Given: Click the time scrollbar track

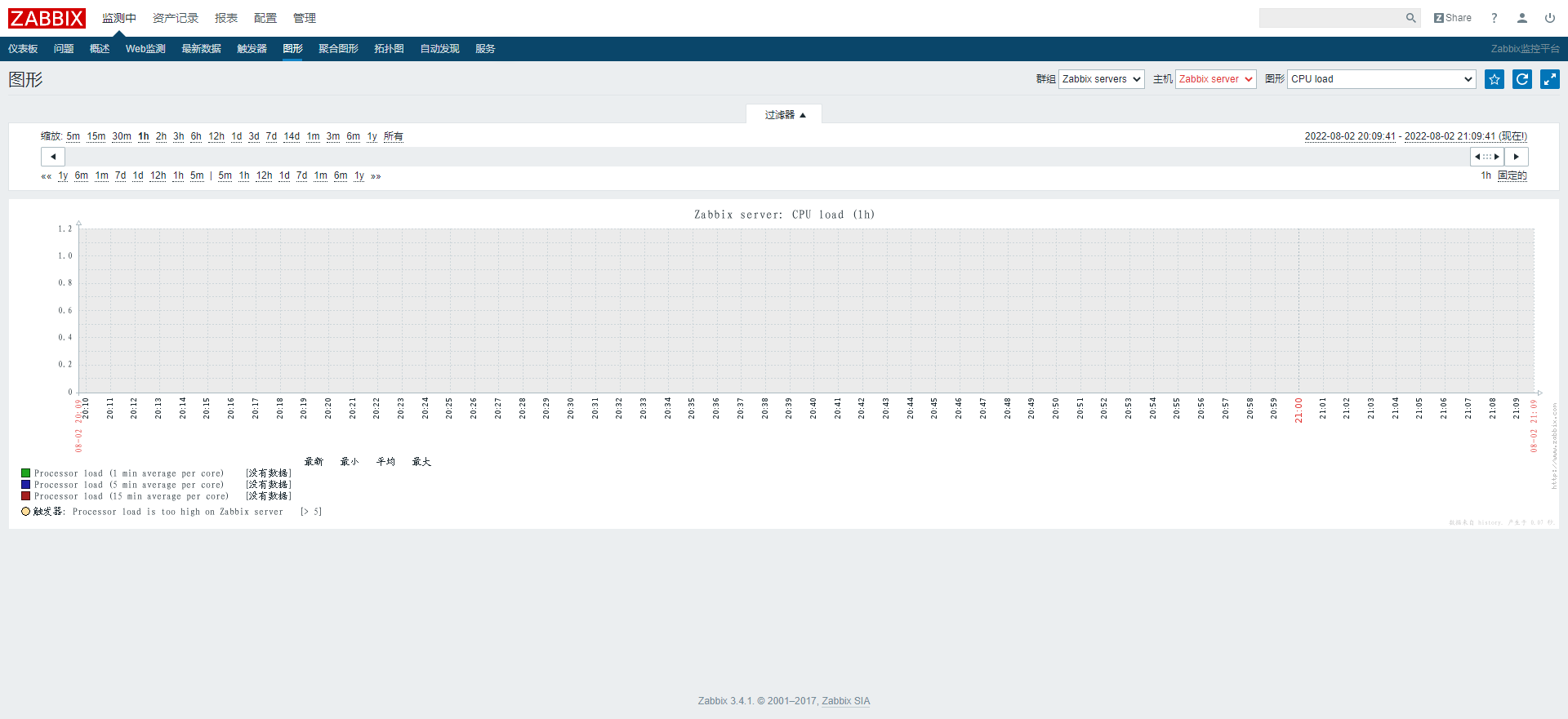Looking at the screenshot, I should pos(768,157).
